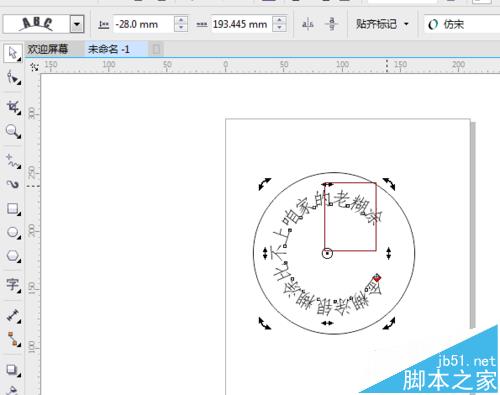Click the top-right rotation handle of selection

click(x=389, y=184)
